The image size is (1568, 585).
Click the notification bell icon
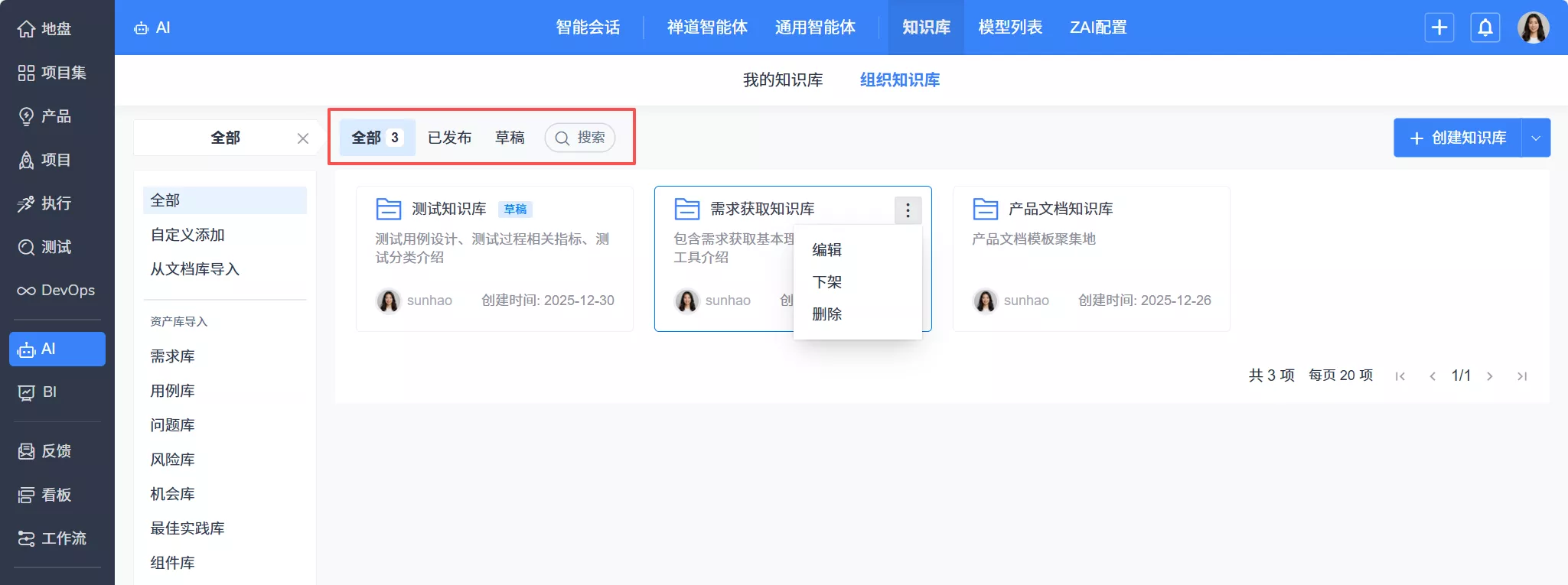1485,28
